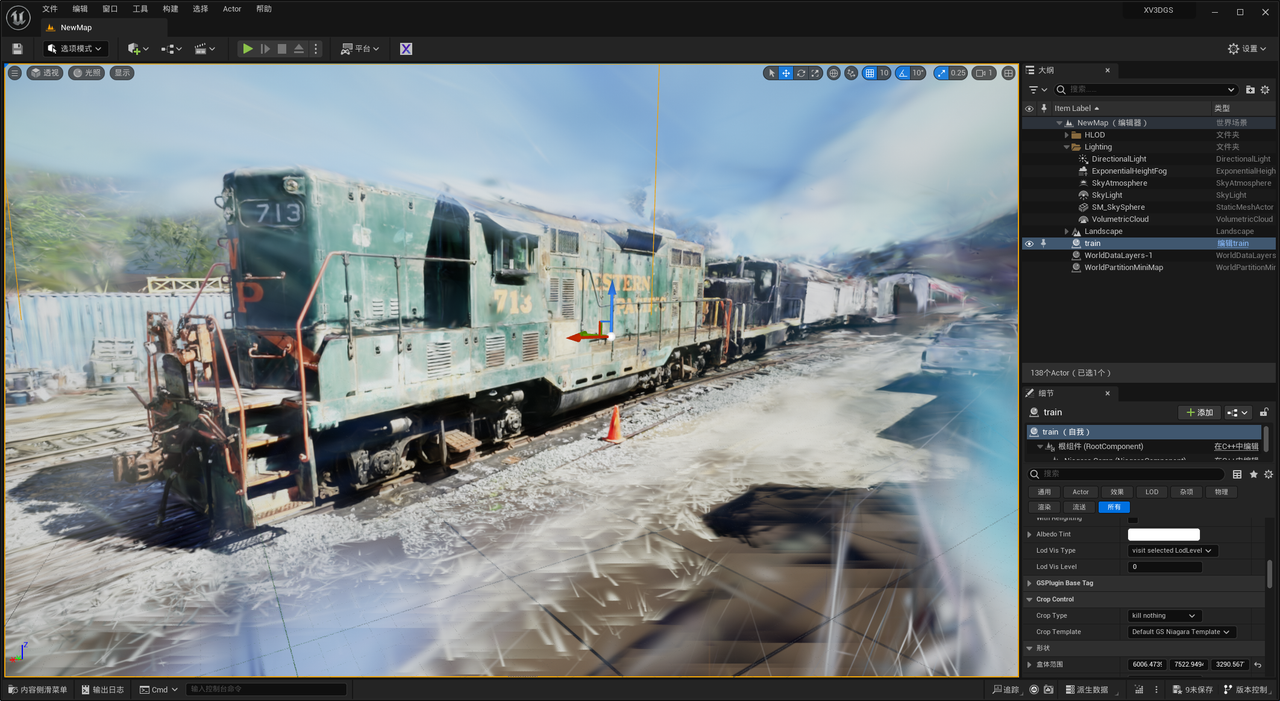
Task: Open play mode options three-dot menu
Action: click(316, 49)
